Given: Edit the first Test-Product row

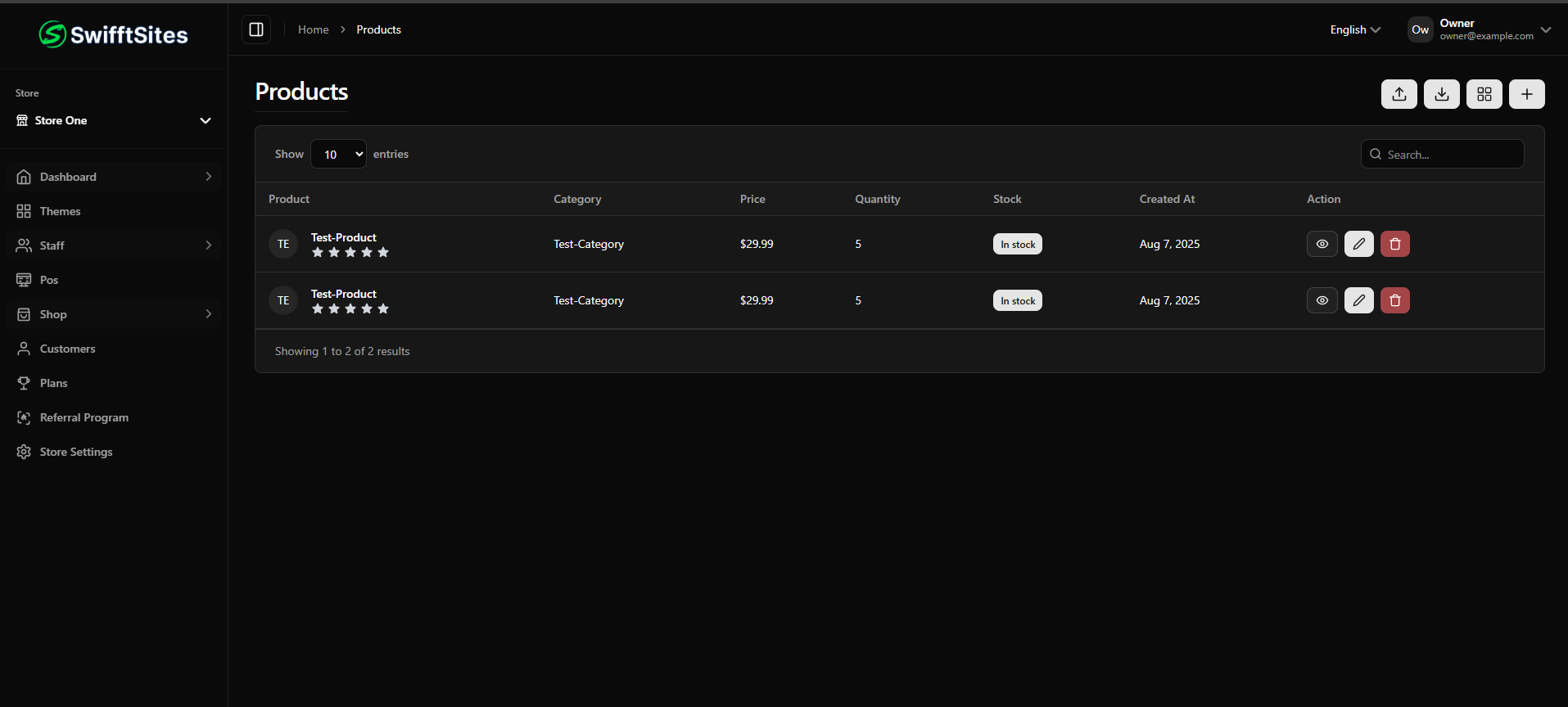Looking at the screenshot, I should [x=1358, y=244].
